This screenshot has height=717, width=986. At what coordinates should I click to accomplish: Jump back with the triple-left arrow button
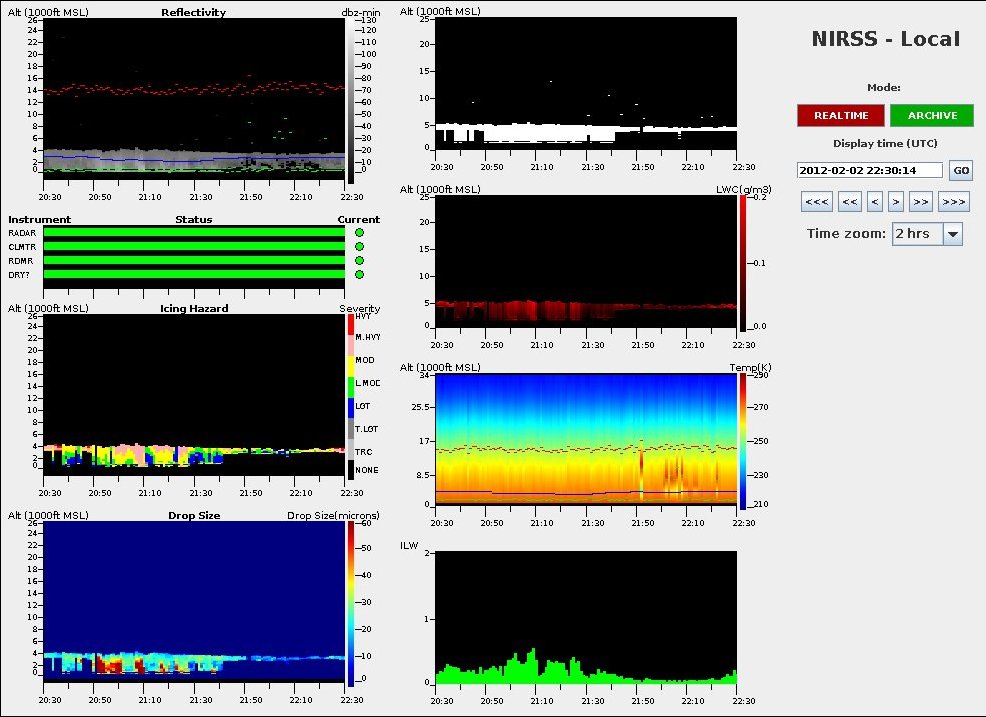(817, 202)
